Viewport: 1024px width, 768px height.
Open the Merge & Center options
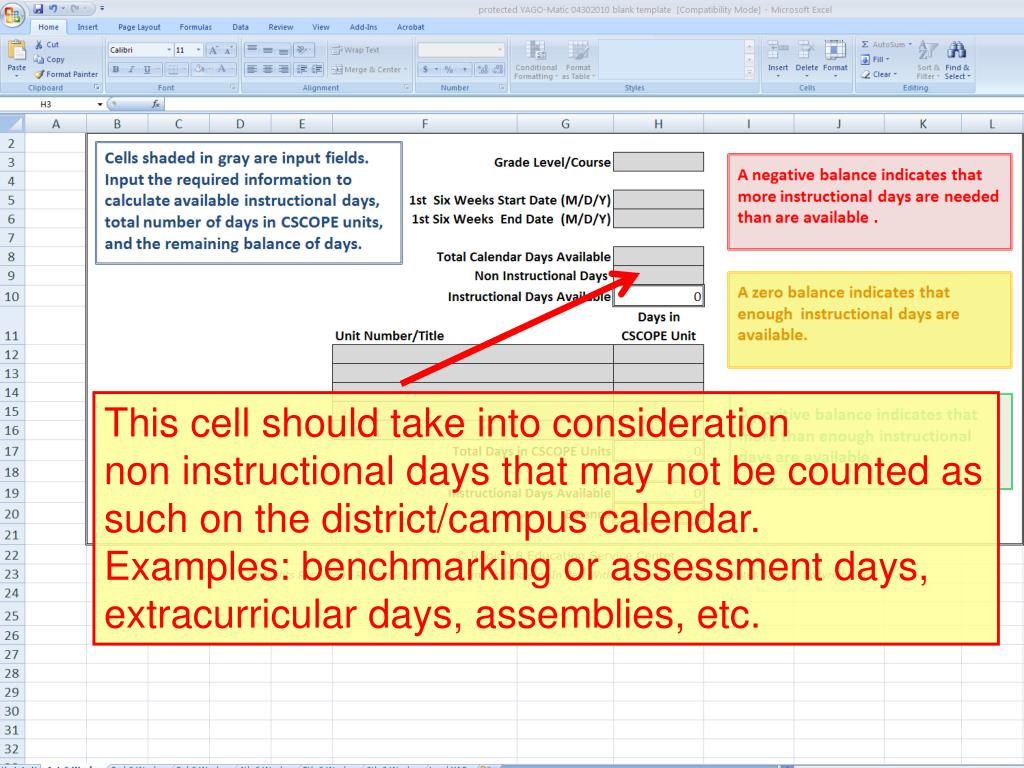coord(405,69)
